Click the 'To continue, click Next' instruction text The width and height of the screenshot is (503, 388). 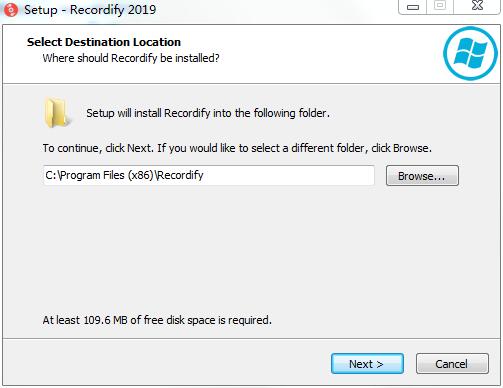(x=237, y=148)
